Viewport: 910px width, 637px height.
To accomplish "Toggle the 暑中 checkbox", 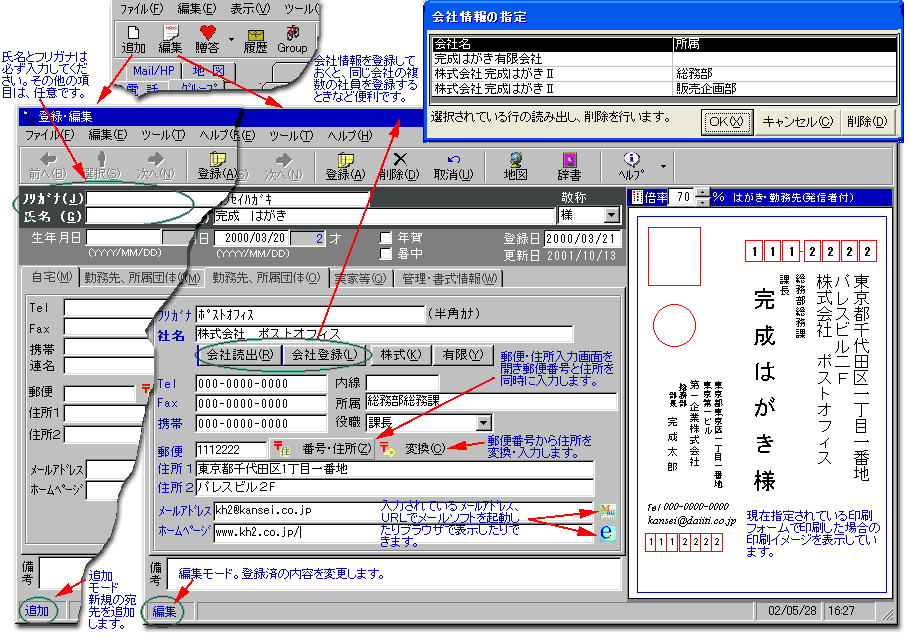I will 385,254.
